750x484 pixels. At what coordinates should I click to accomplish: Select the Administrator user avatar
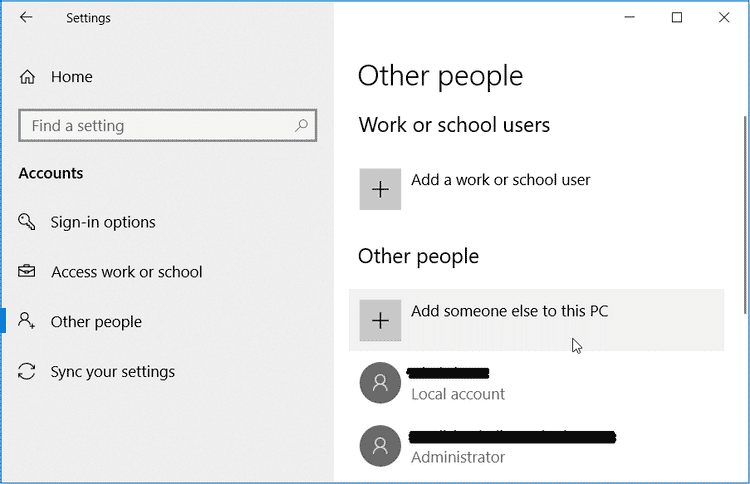[380, 446]
